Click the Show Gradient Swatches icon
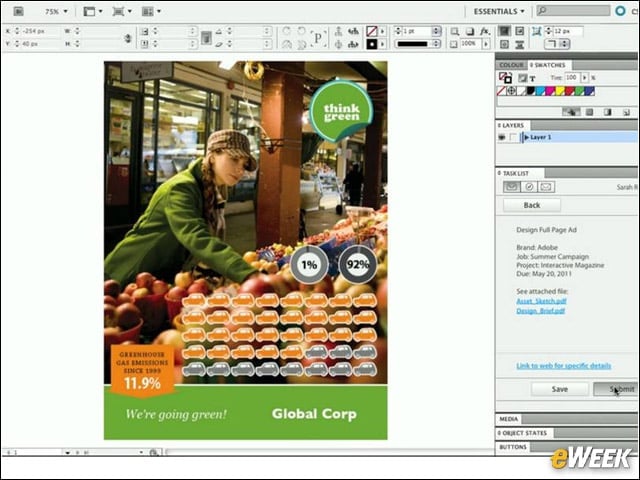The image size is (640, 480). pyautogui.click(x=608, y=112)
